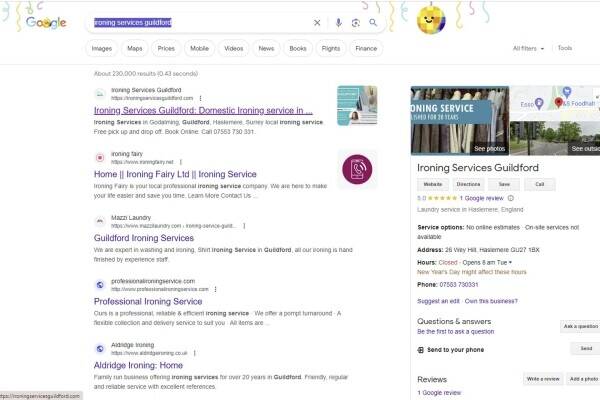Open more options for ironingfairy.net result
This screenshot has height=400, width=600.
181,162
